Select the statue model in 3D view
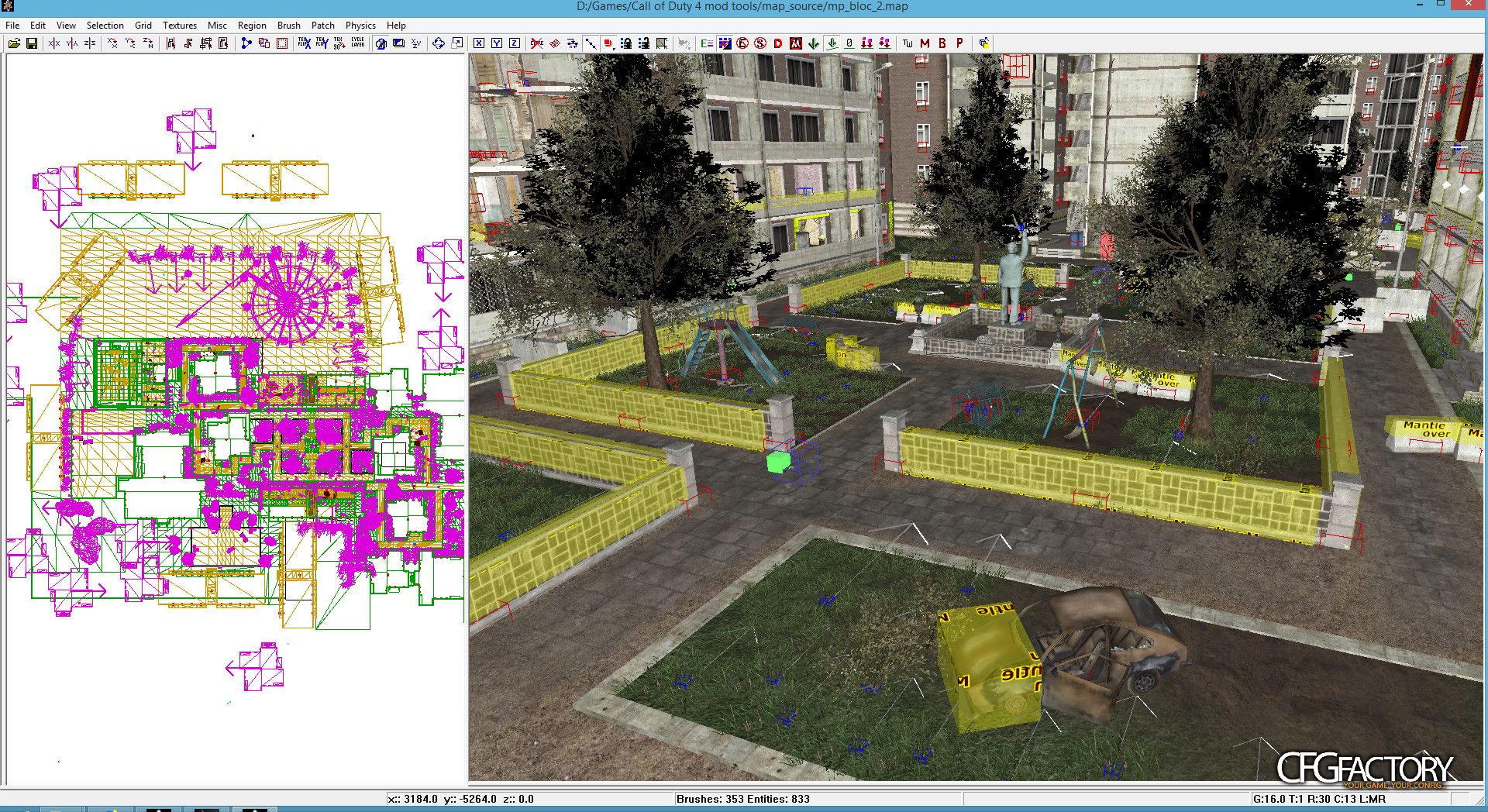Screen dimensions: 1488x812 pos(1013,279)
